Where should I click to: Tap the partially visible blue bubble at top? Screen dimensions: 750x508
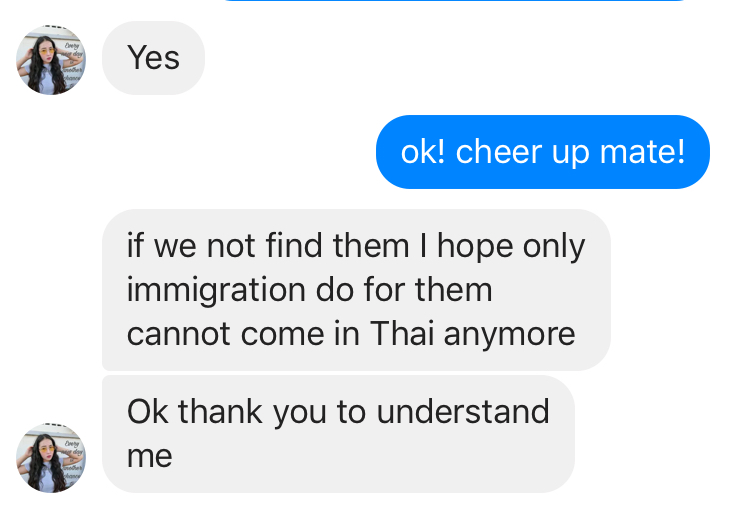455,1
